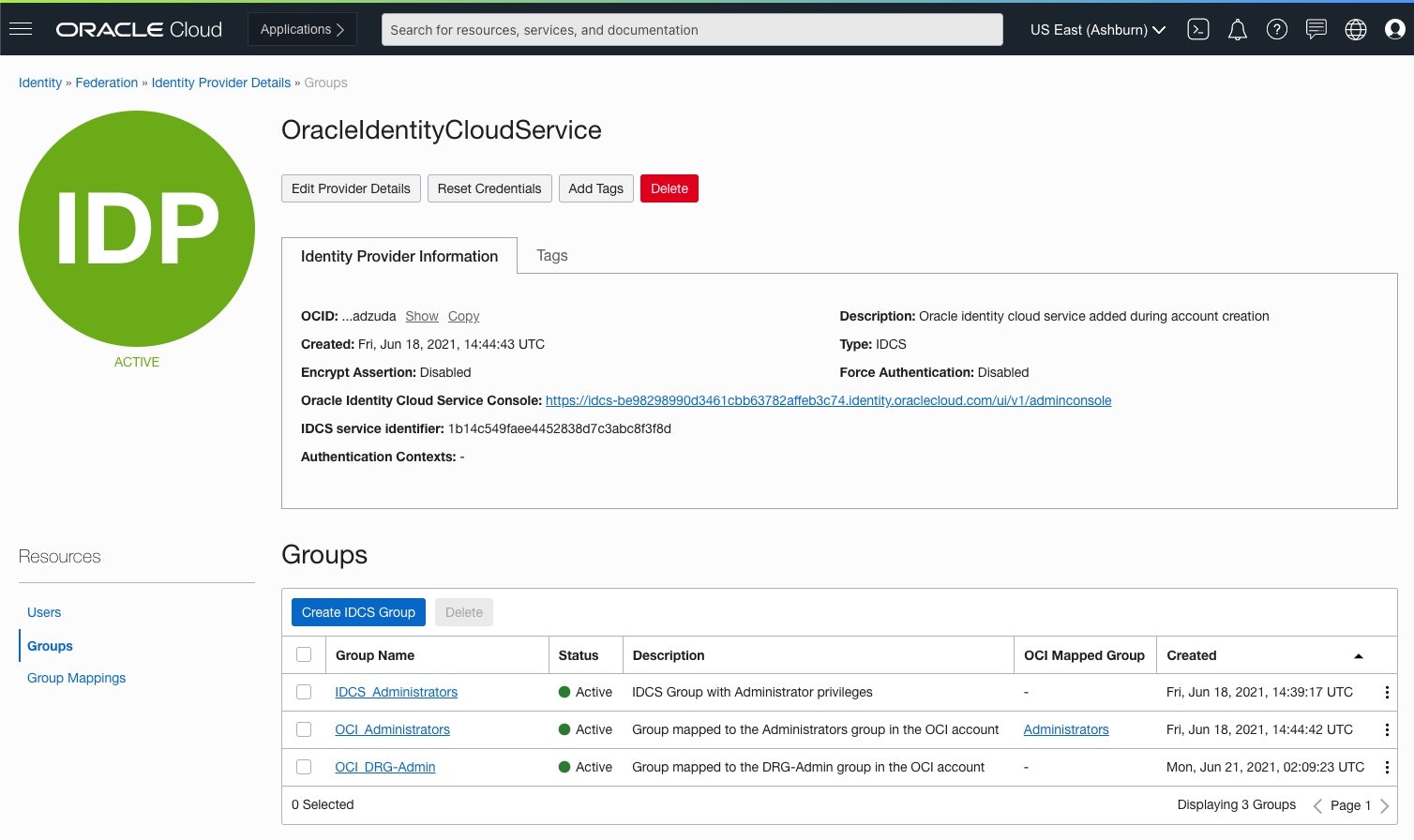Click the greyed Delete group button
1414x840 pixels.
coord(464,612)
